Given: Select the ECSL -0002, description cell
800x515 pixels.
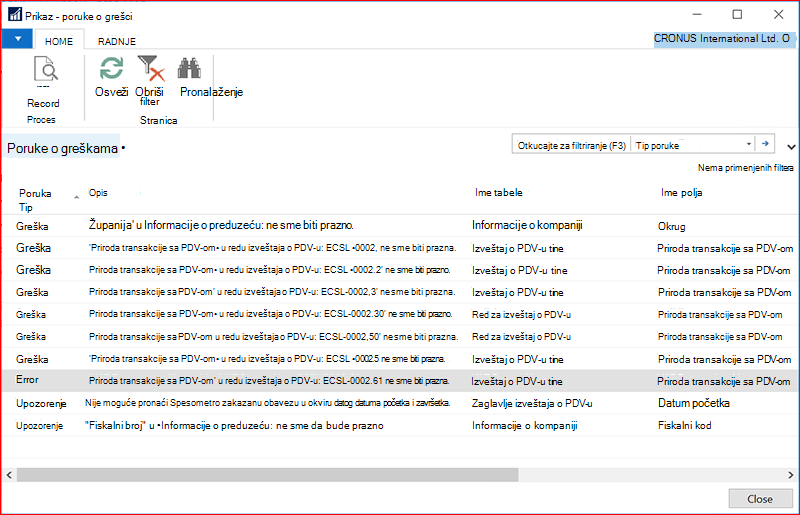Looking at the screenshot, I should click(272, 248).
